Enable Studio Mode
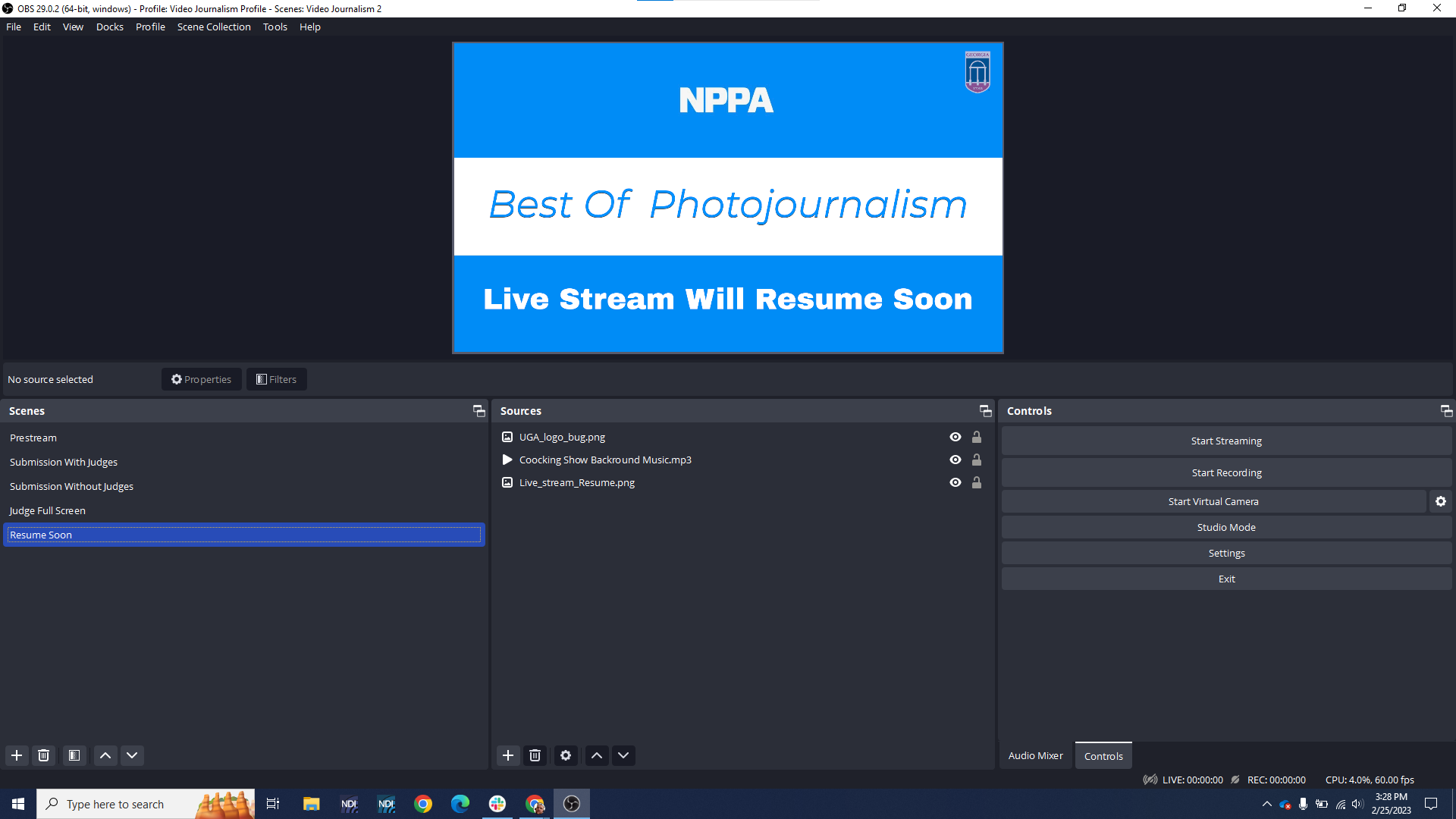 [x=1226, y=527]
